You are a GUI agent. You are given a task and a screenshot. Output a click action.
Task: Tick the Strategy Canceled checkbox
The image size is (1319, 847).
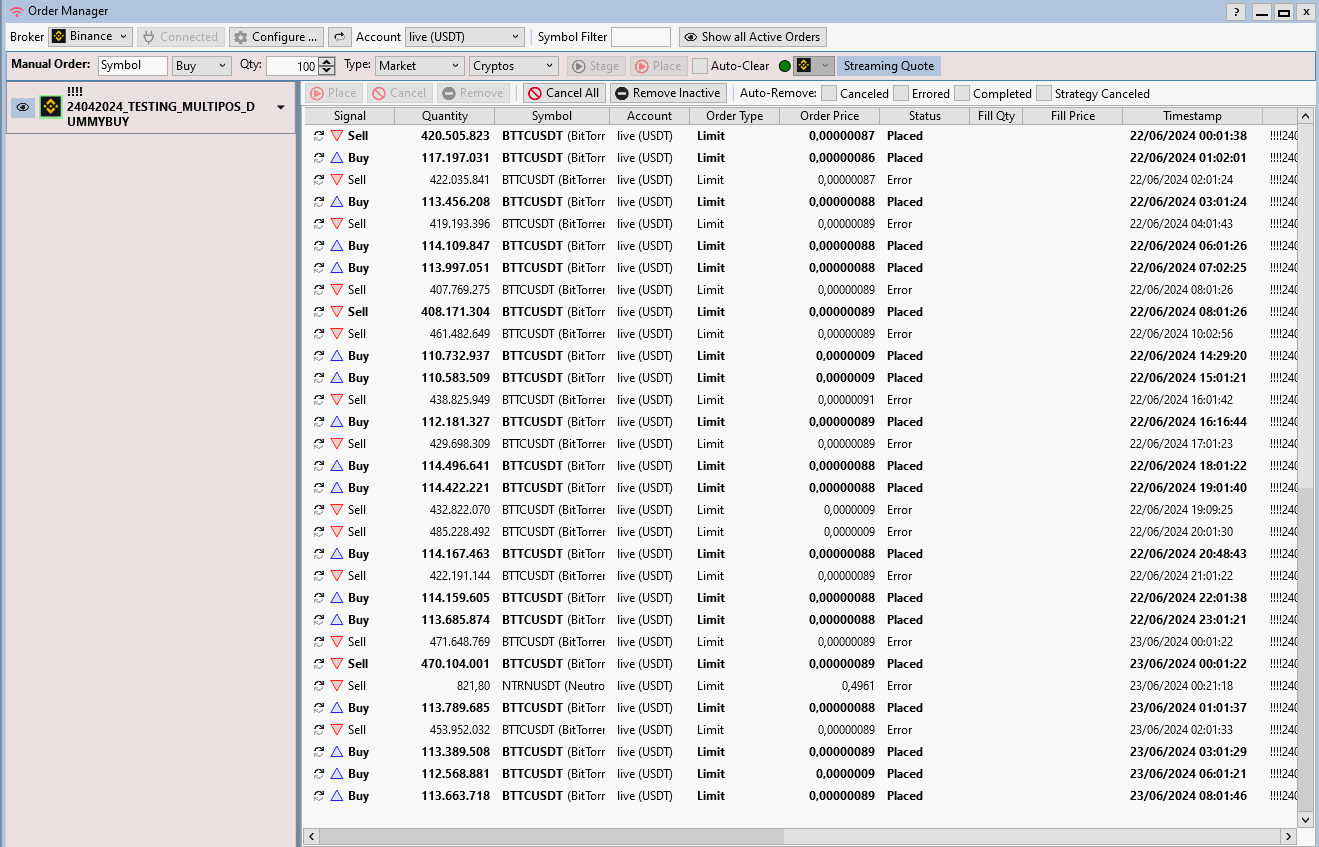coord(1044,93)
